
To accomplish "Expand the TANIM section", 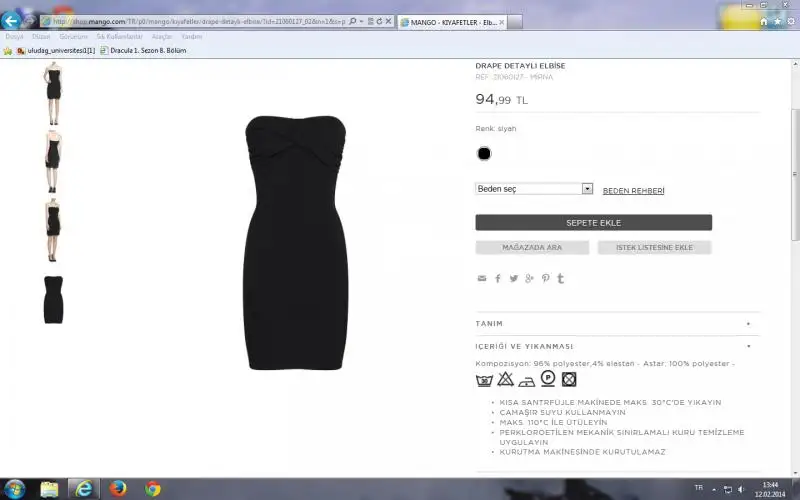I will 617,323.
